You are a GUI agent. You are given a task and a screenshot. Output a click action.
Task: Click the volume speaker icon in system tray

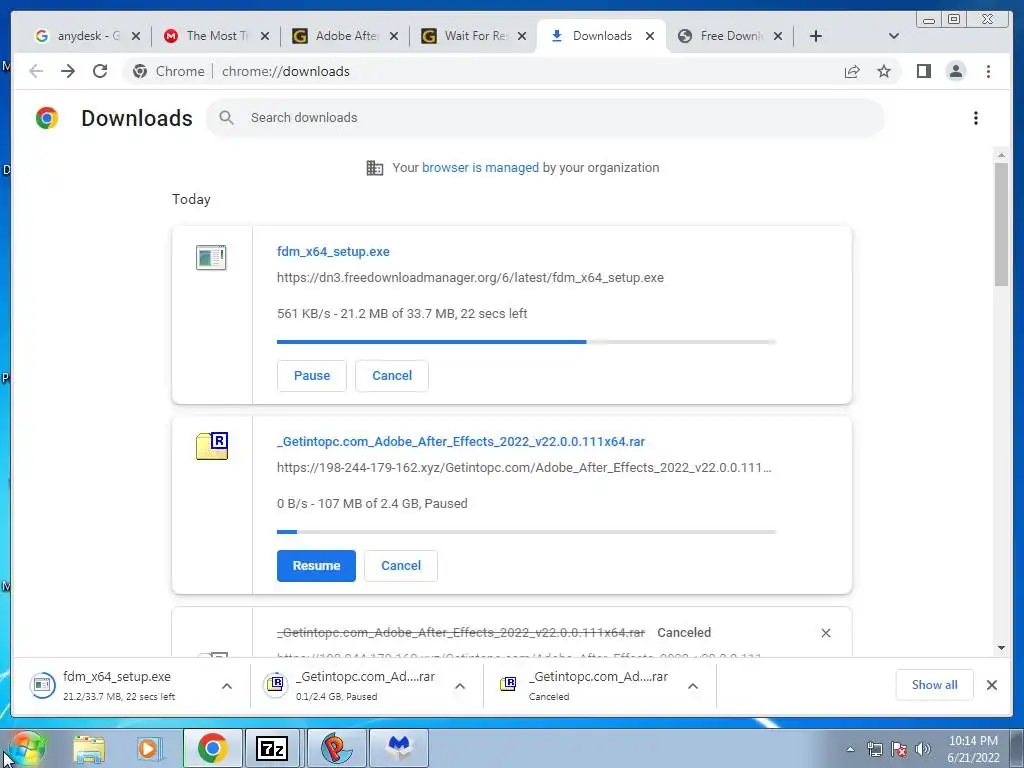click(x=923, y=749)
